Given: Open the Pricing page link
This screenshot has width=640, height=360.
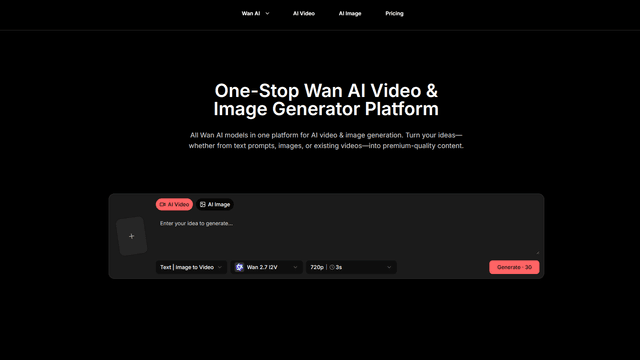Looking at the screenshot, I should (x=394, y=13).
